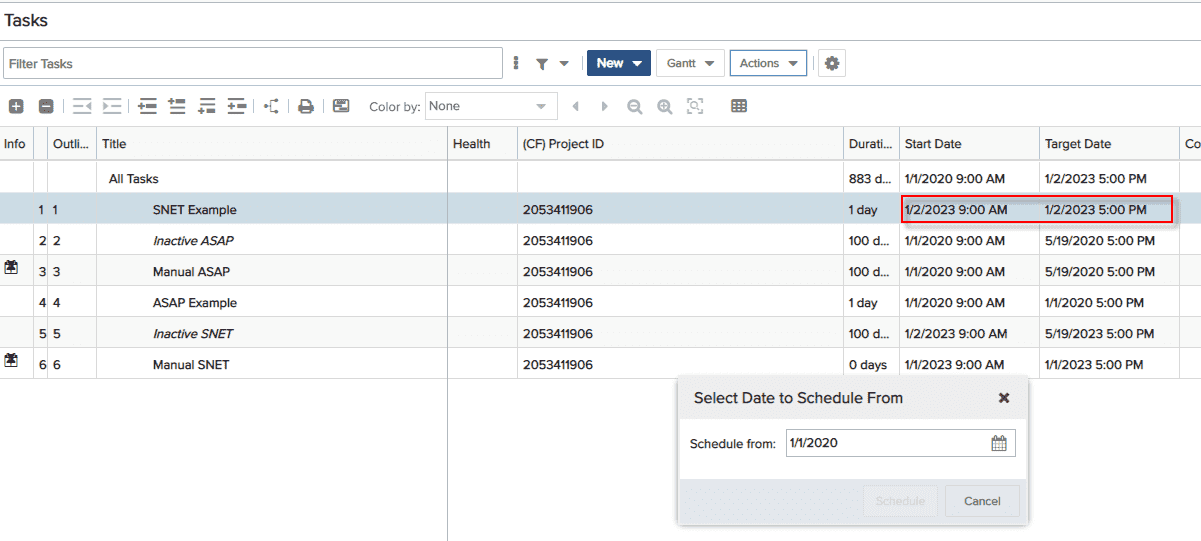Viewport: 1201px width, 541px height.
Task: Zoom out on the Gantt chart
Action: pos(634,106)
